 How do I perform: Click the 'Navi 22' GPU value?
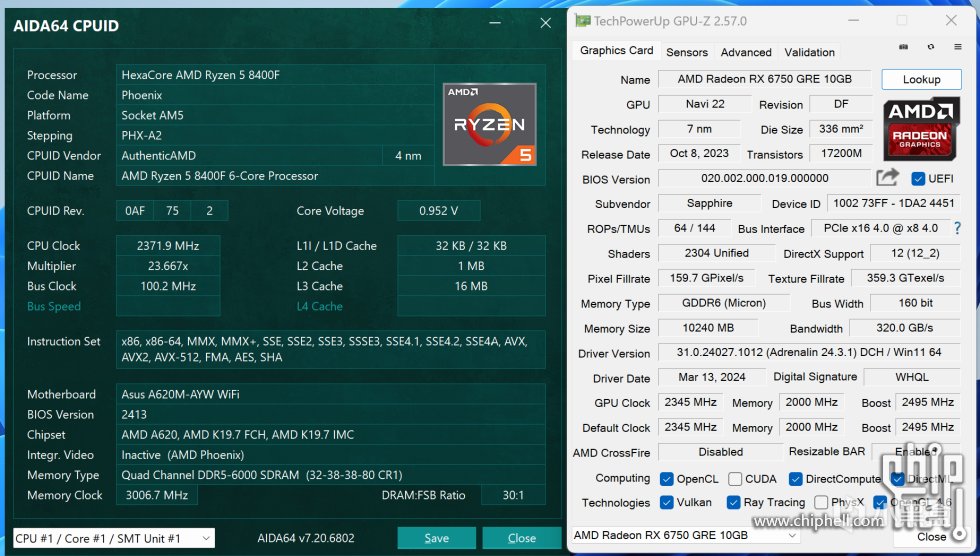click(705, 104)
